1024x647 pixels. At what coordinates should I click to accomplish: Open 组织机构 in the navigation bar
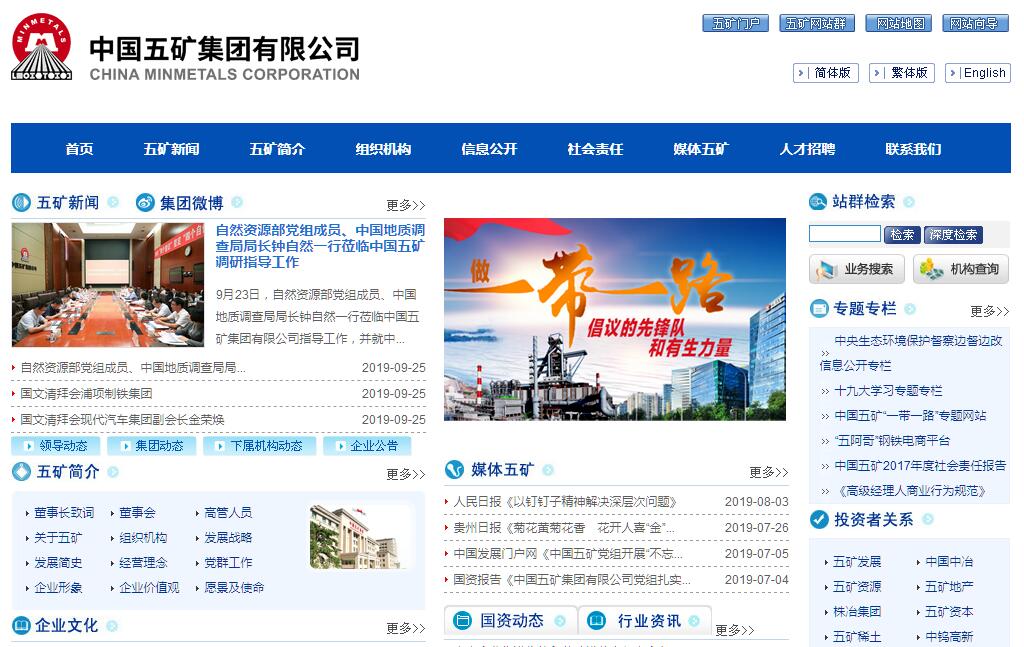(x=383, y=149)
